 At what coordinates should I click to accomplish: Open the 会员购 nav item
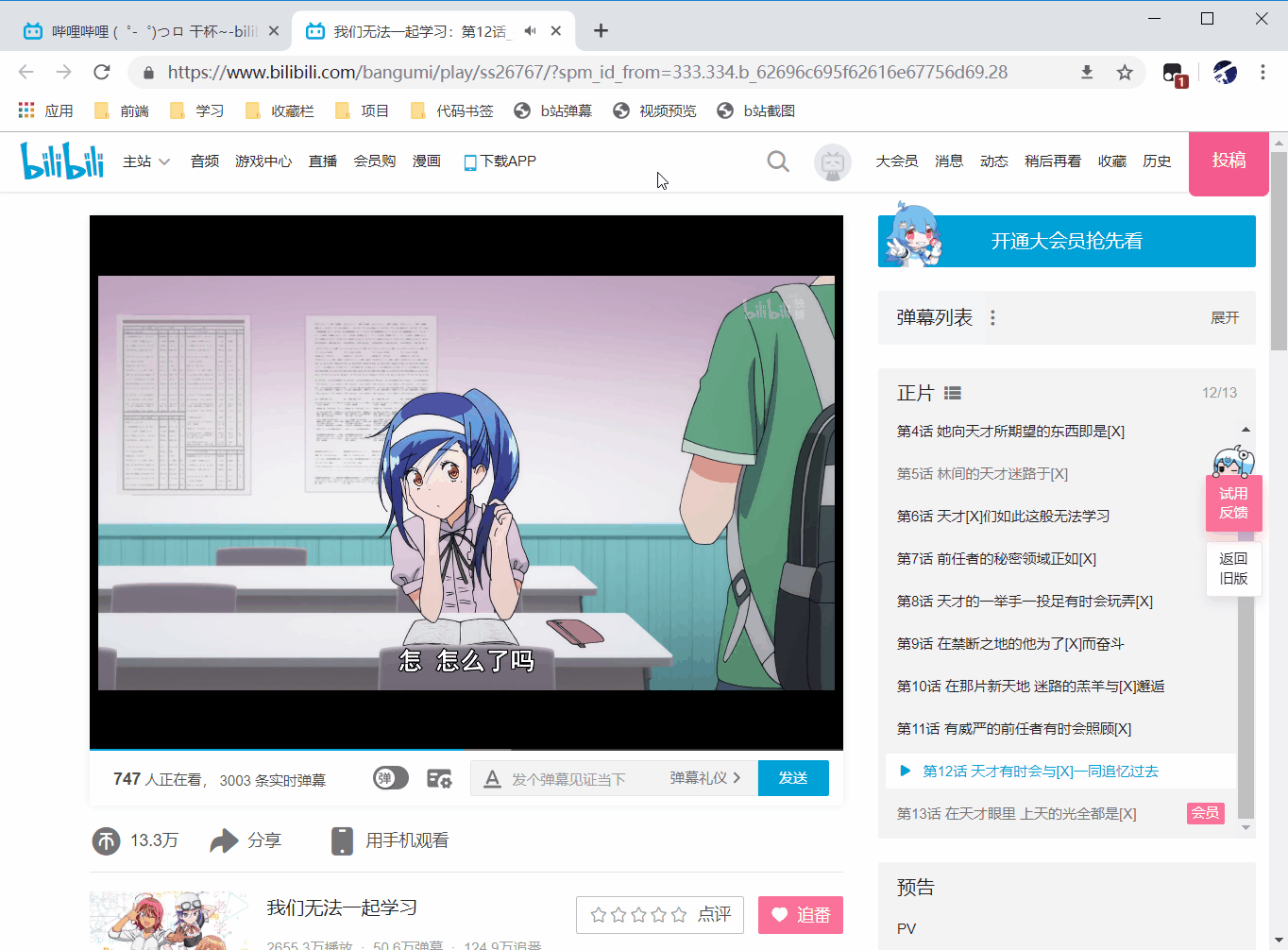[x=375, y=161]
